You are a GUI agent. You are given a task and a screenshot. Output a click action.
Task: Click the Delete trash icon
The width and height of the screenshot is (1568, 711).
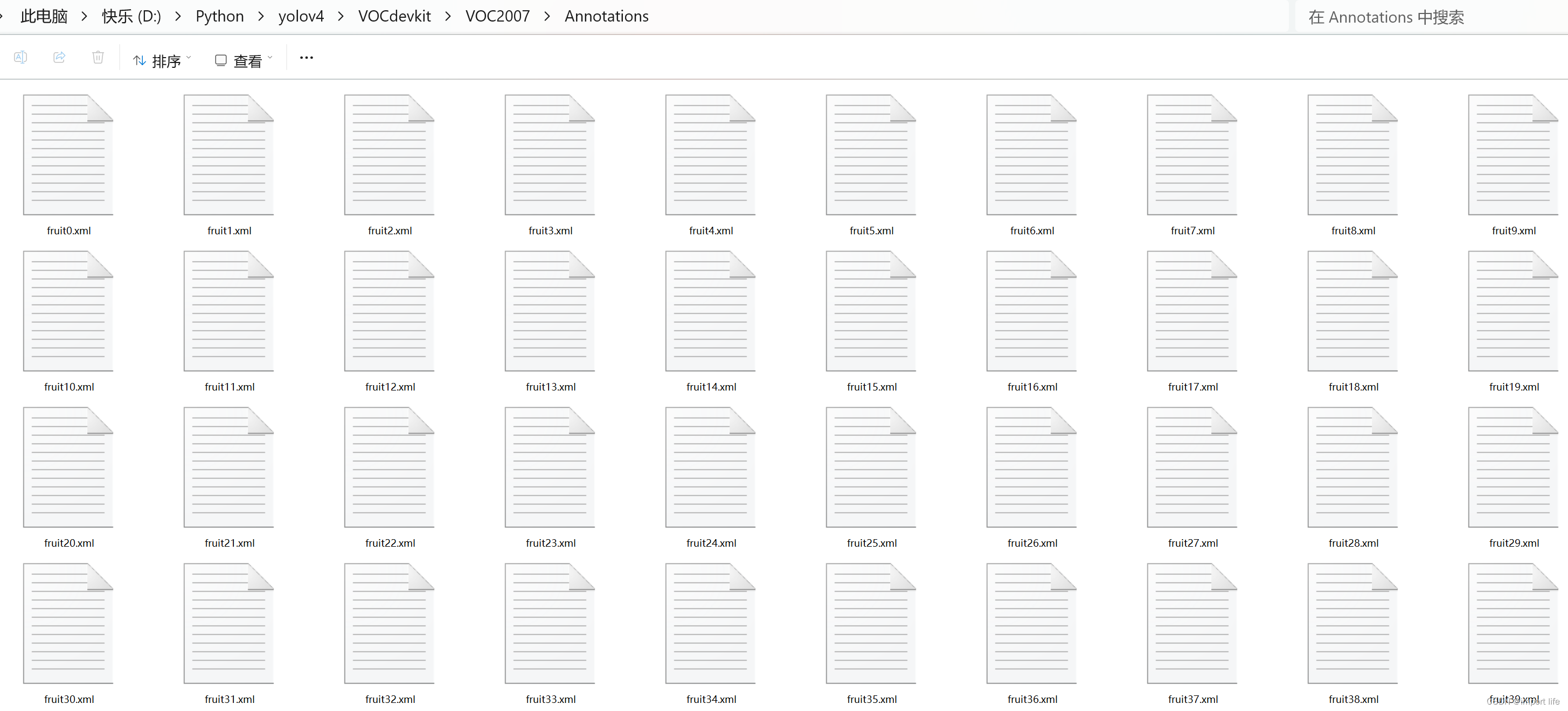tap(98, 57)
